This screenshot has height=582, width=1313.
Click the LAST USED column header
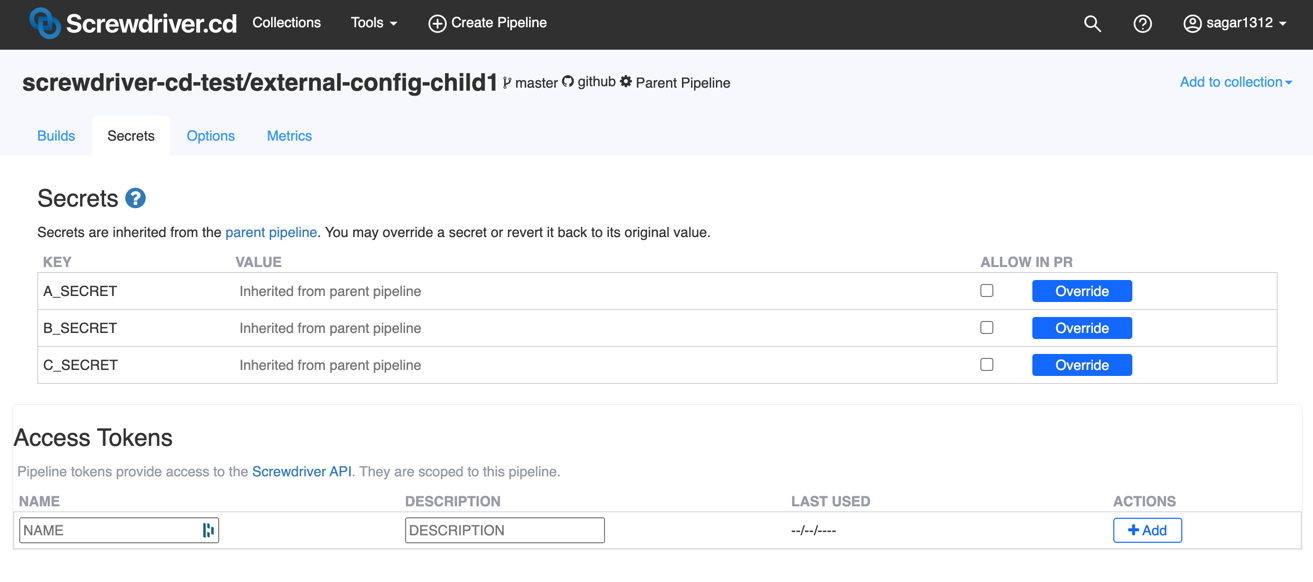(x=830, y=501)
